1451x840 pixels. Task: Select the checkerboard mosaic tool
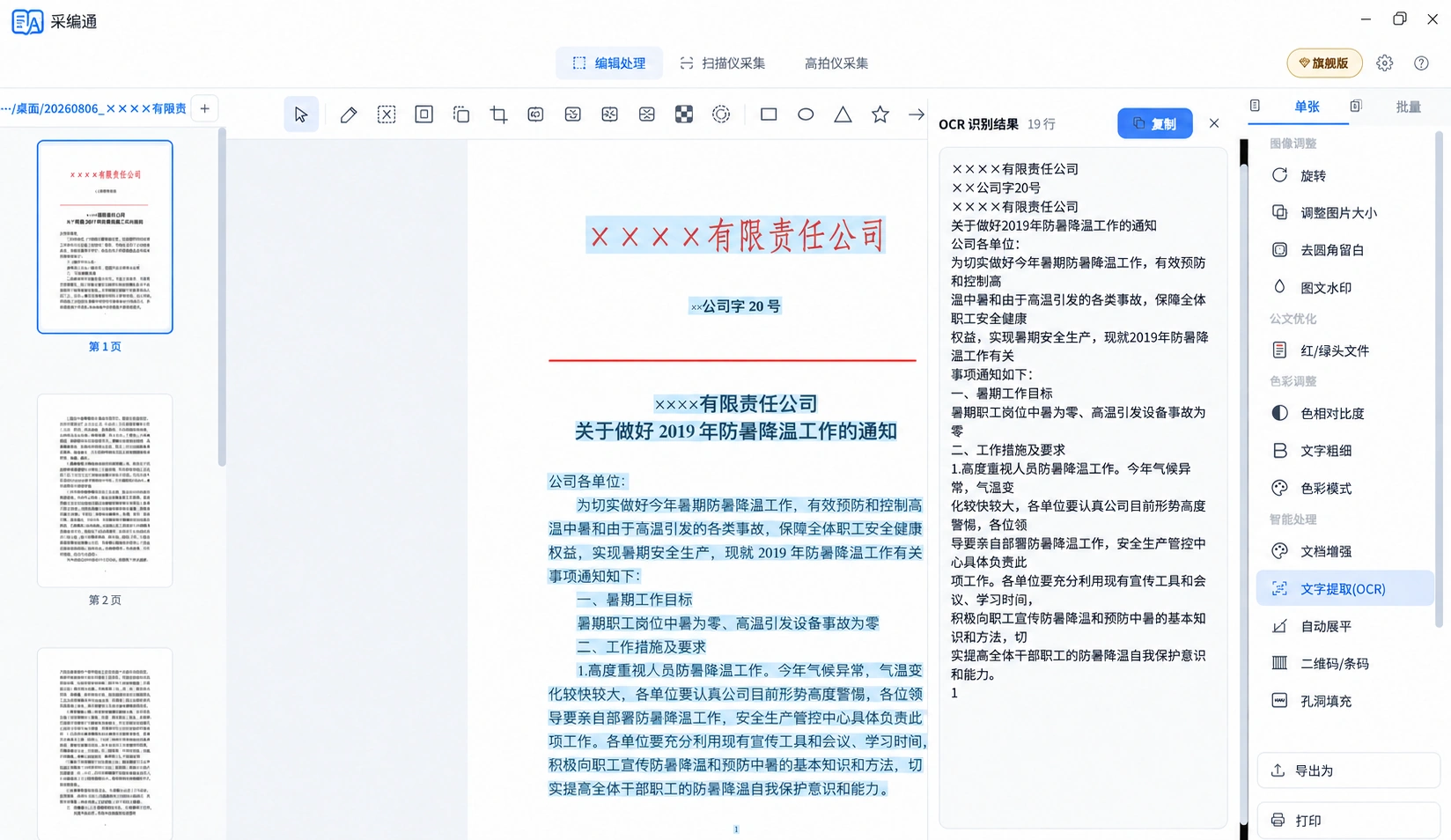coord(684,114)
